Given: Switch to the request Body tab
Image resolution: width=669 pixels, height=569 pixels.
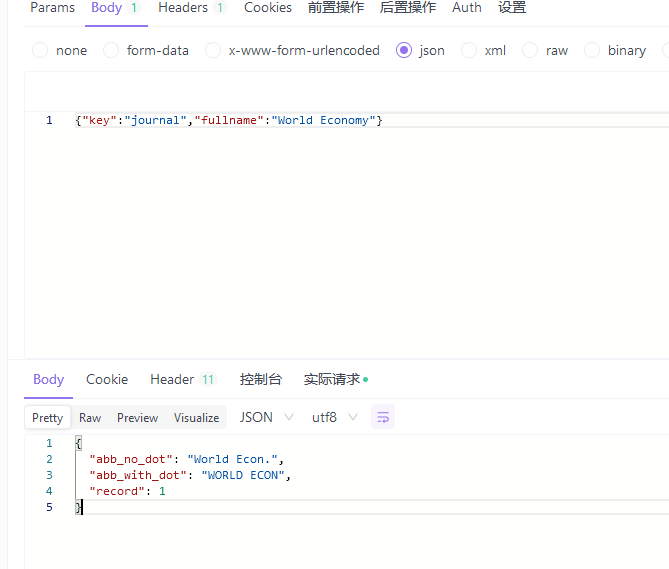Looking at the screenshot, I should (x=116, y=8).
